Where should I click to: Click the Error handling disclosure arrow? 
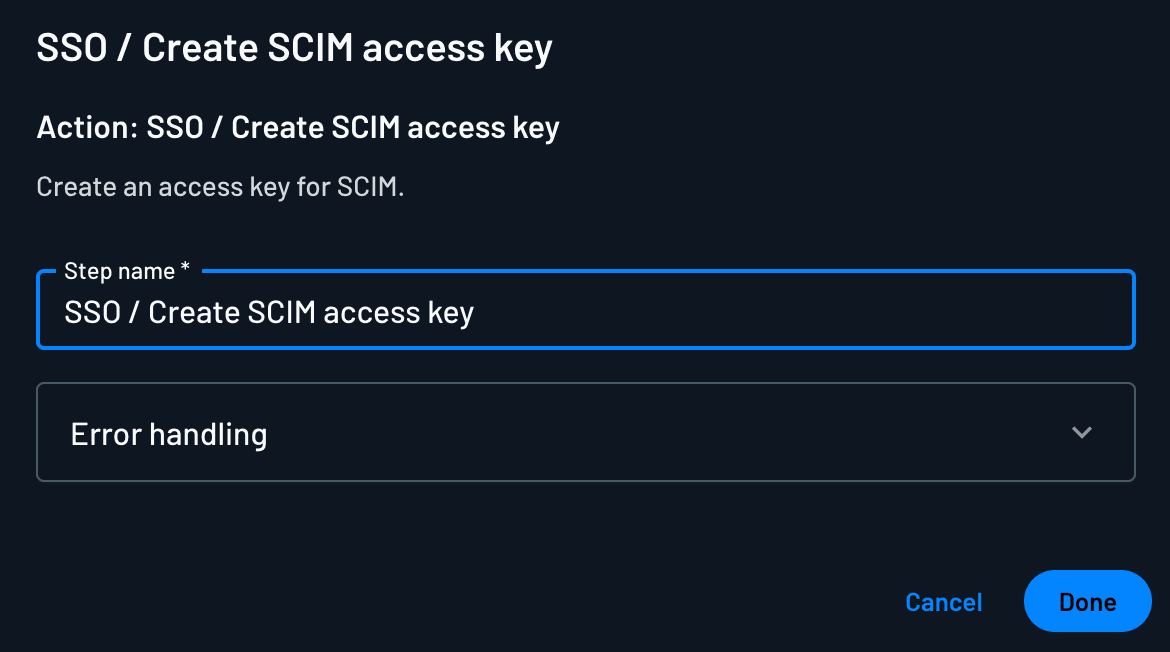[1081, 432]
